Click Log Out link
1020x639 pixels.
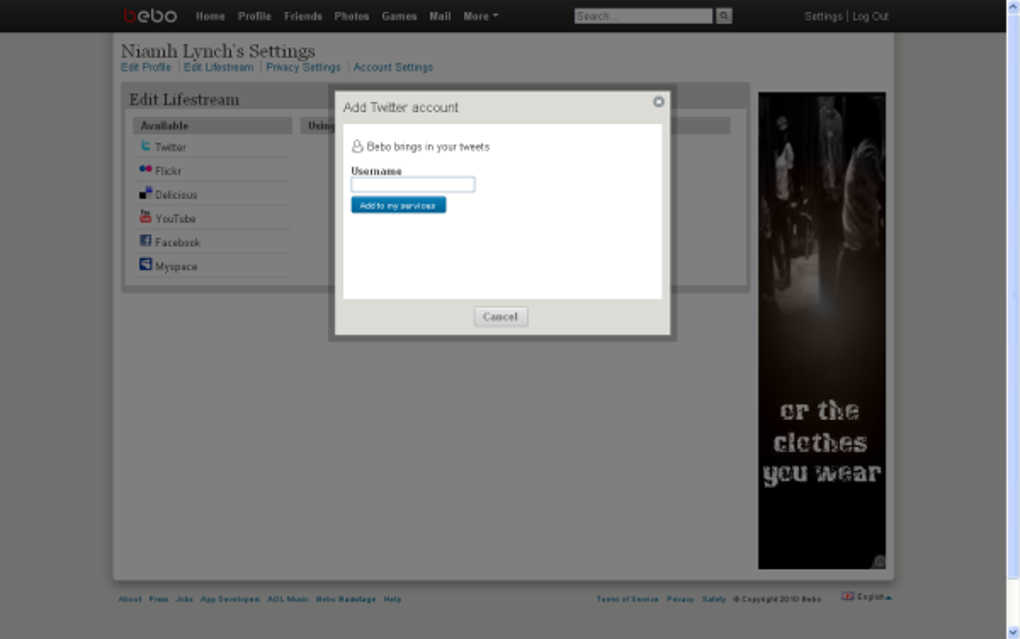click(x=870, y=16)
